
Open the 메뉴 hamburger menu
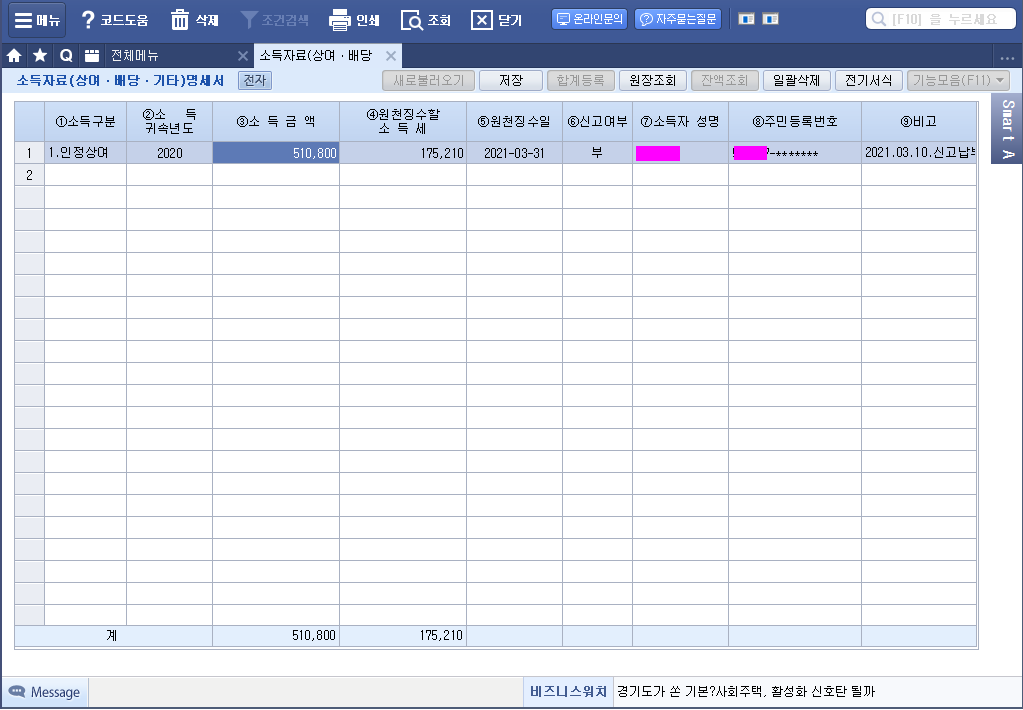pyautogui.click(x=37, y=20)
